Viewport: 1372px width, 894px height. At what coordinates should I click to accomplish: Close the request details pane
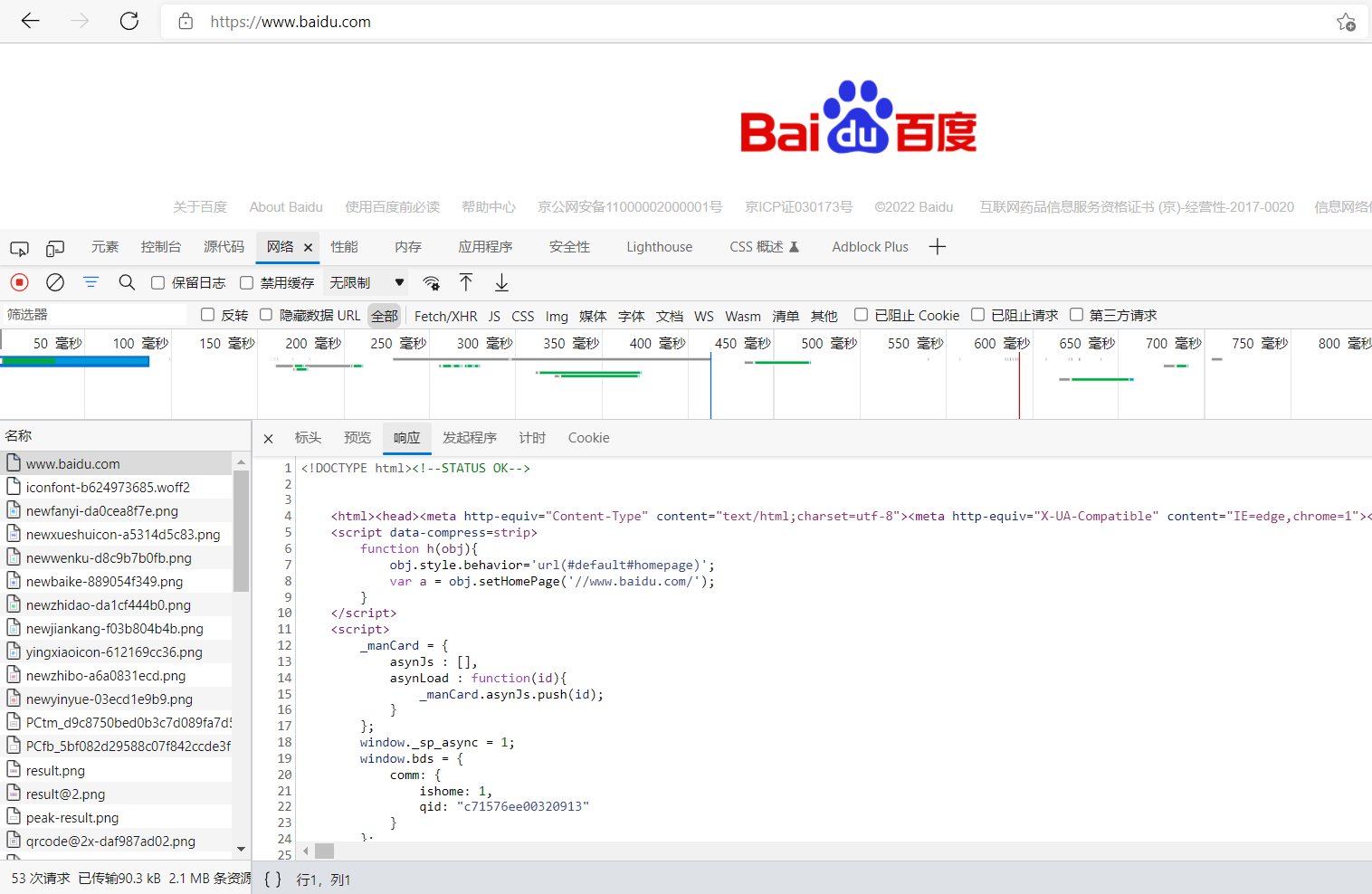pyautogui.click(x=268, y=439)
